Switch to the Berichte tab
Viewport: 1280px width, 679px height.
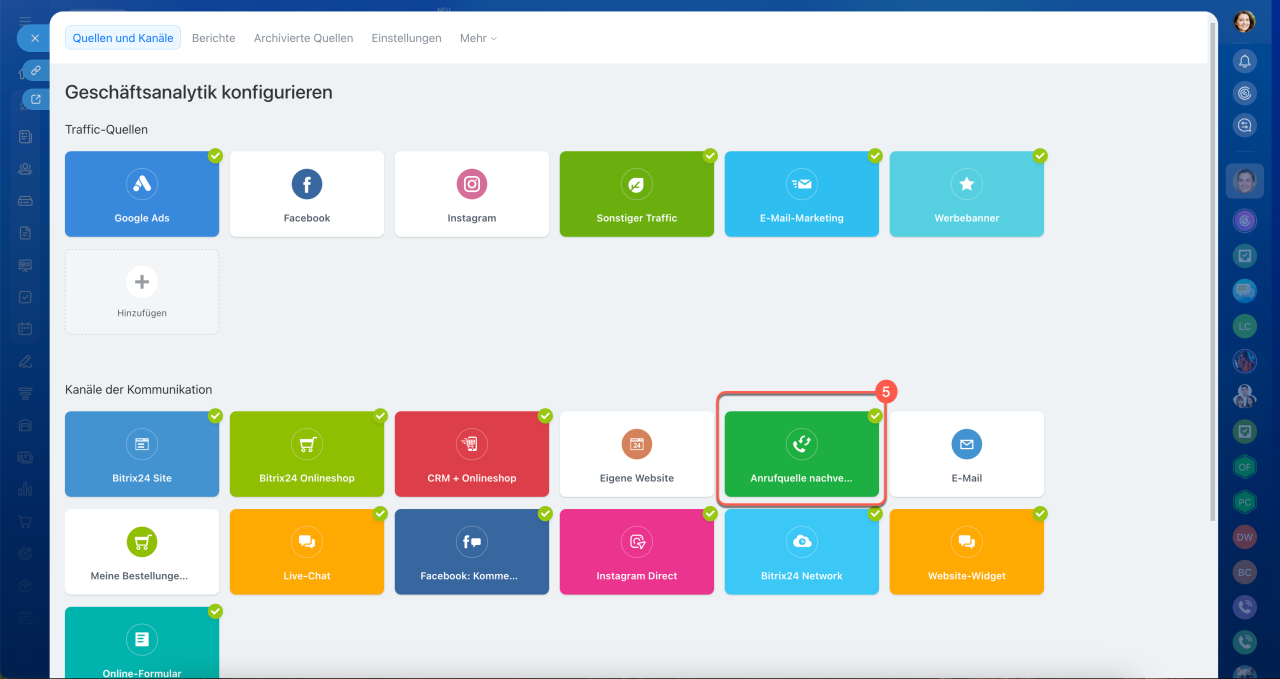click(x=213, y=38)
